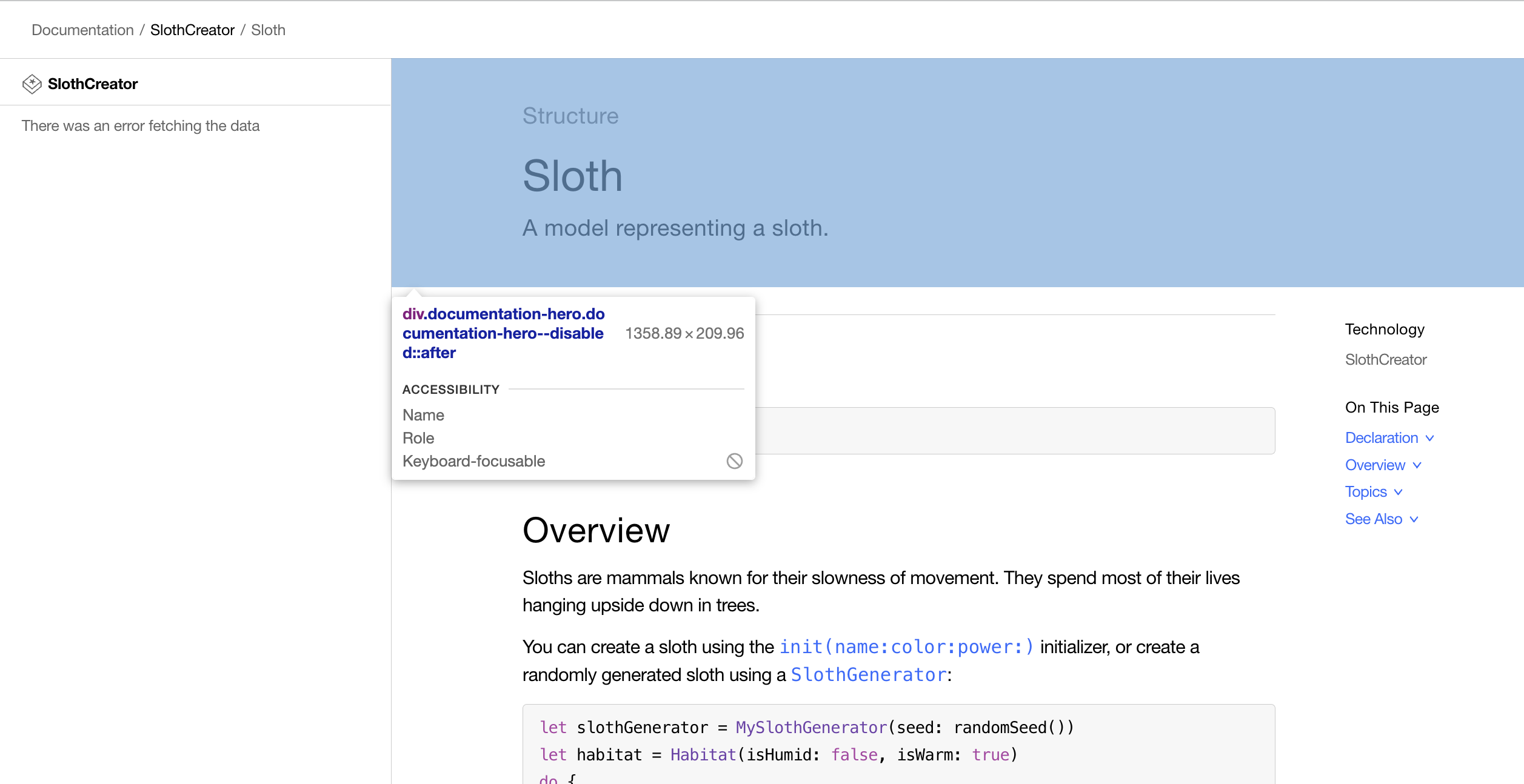Select the Sloth breadcrumb item
The width and height of the screenshot is (1524, 784).
[268, 30]
